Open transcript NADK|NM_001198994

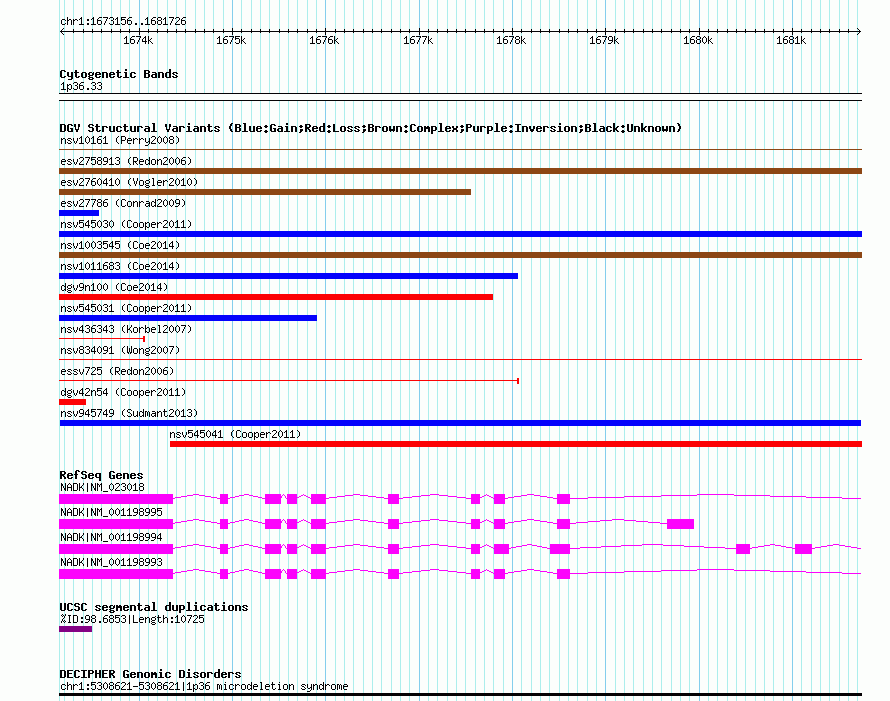[111, 538]
